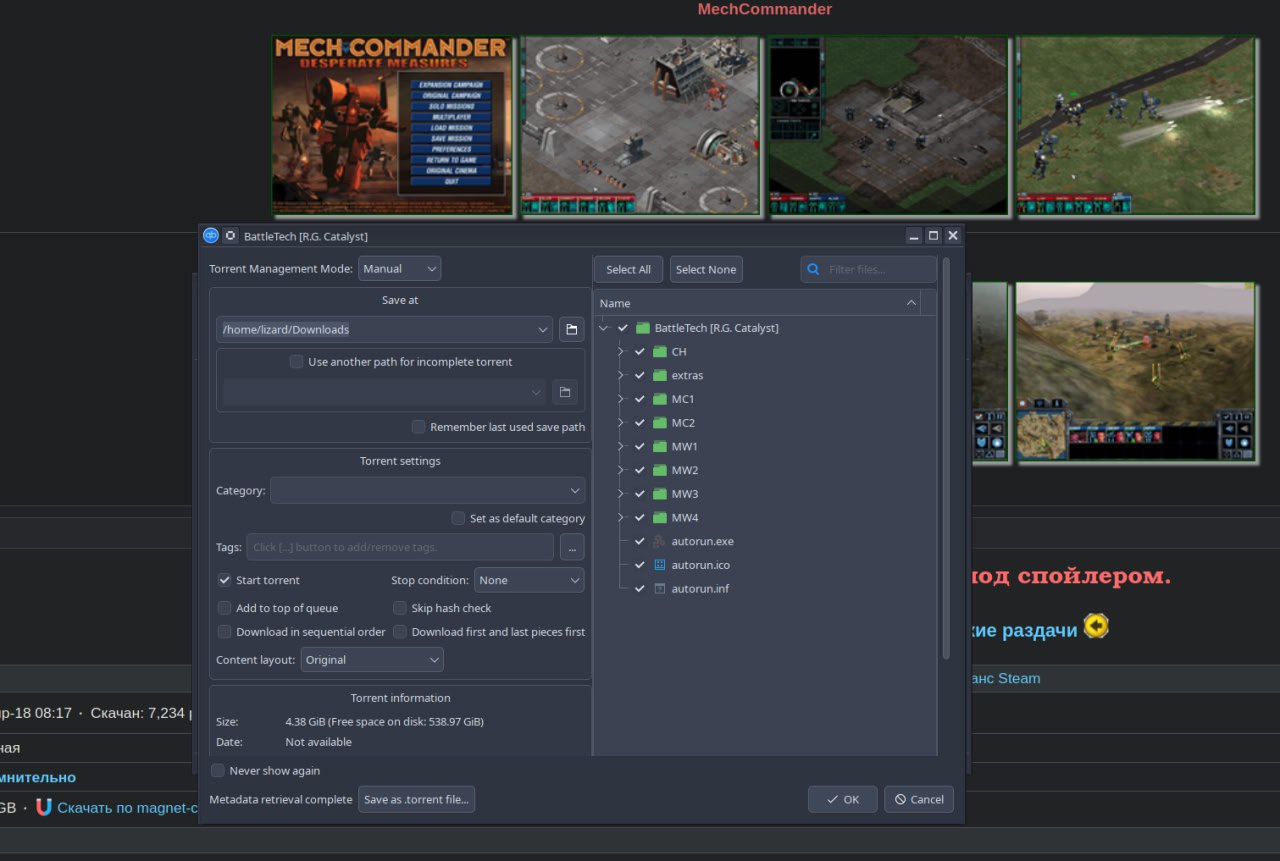Click the qBittorrent icon in title bar
Image resolution: width=1280 pixels, height=861 pixels.
(211, 236)
